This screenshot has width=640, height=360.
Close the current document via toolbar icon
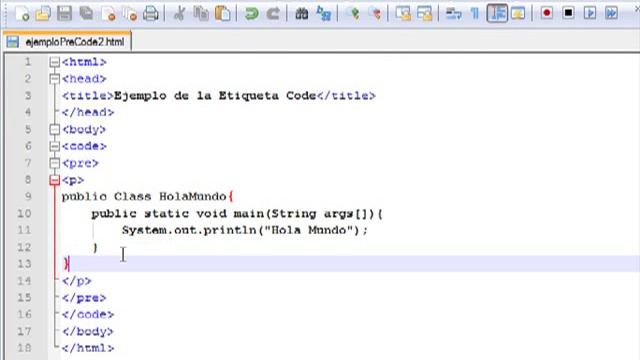click(108, 13)
